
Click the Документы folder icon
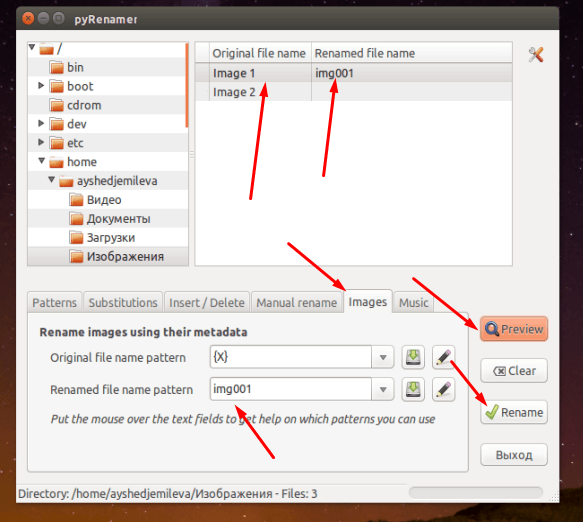pyautogui.click(x=76, y=219)
